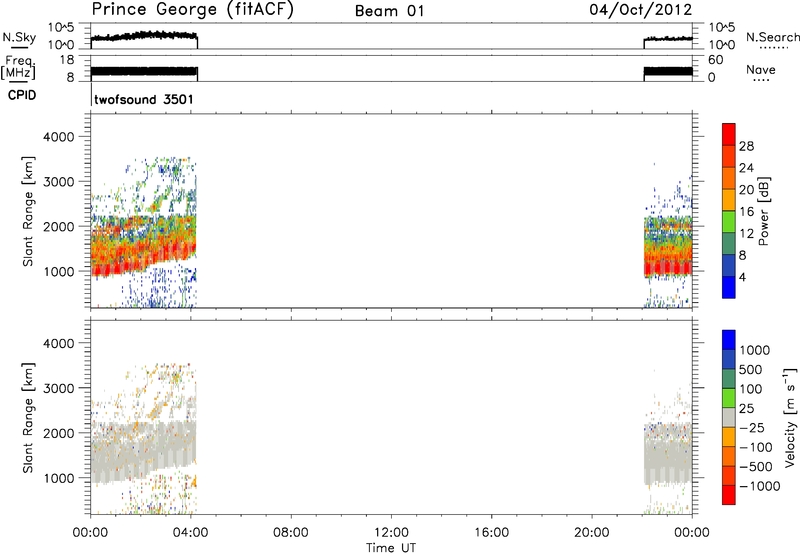Click the "3000" tick of the power panel
The width and height of the screenshot is (800, 554).
tap(58, 182)
